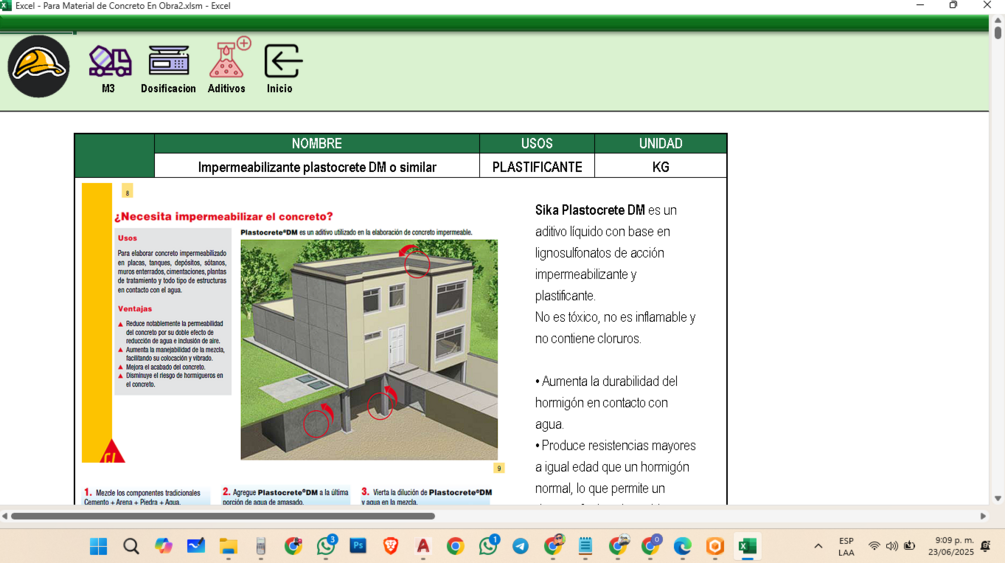Click the yellow hard hat logo
Viewport: 1005px width, 563px height.
pyautogui.click(x=38, y=66)
